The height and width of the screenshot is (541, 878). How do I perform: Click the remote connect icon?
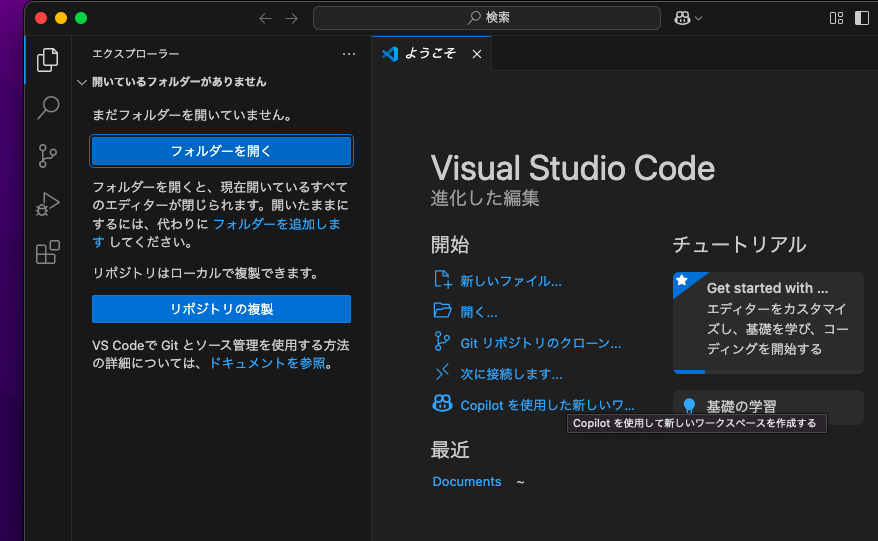click(442, 372)
